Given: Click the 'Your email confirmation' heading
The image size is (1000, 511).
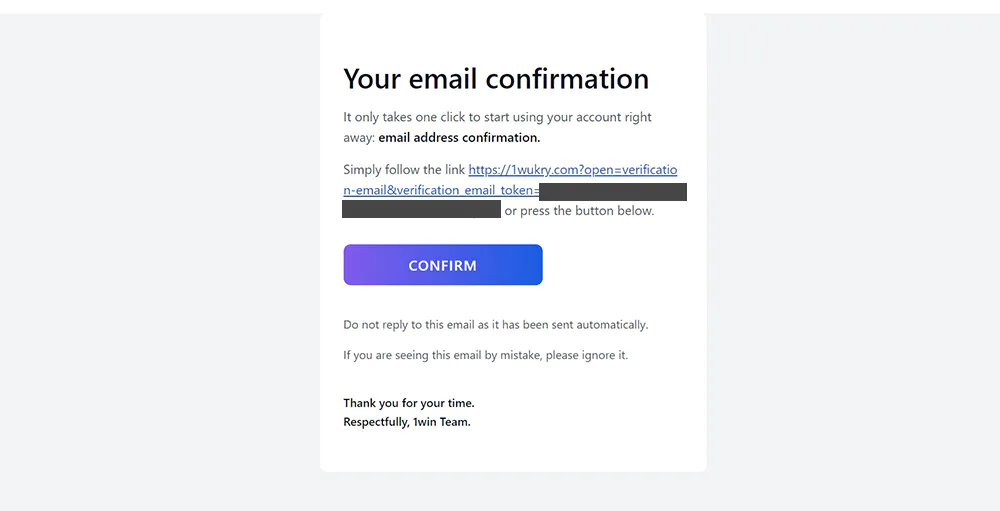Looking at the screenshot, I should [x=496, y=78].
